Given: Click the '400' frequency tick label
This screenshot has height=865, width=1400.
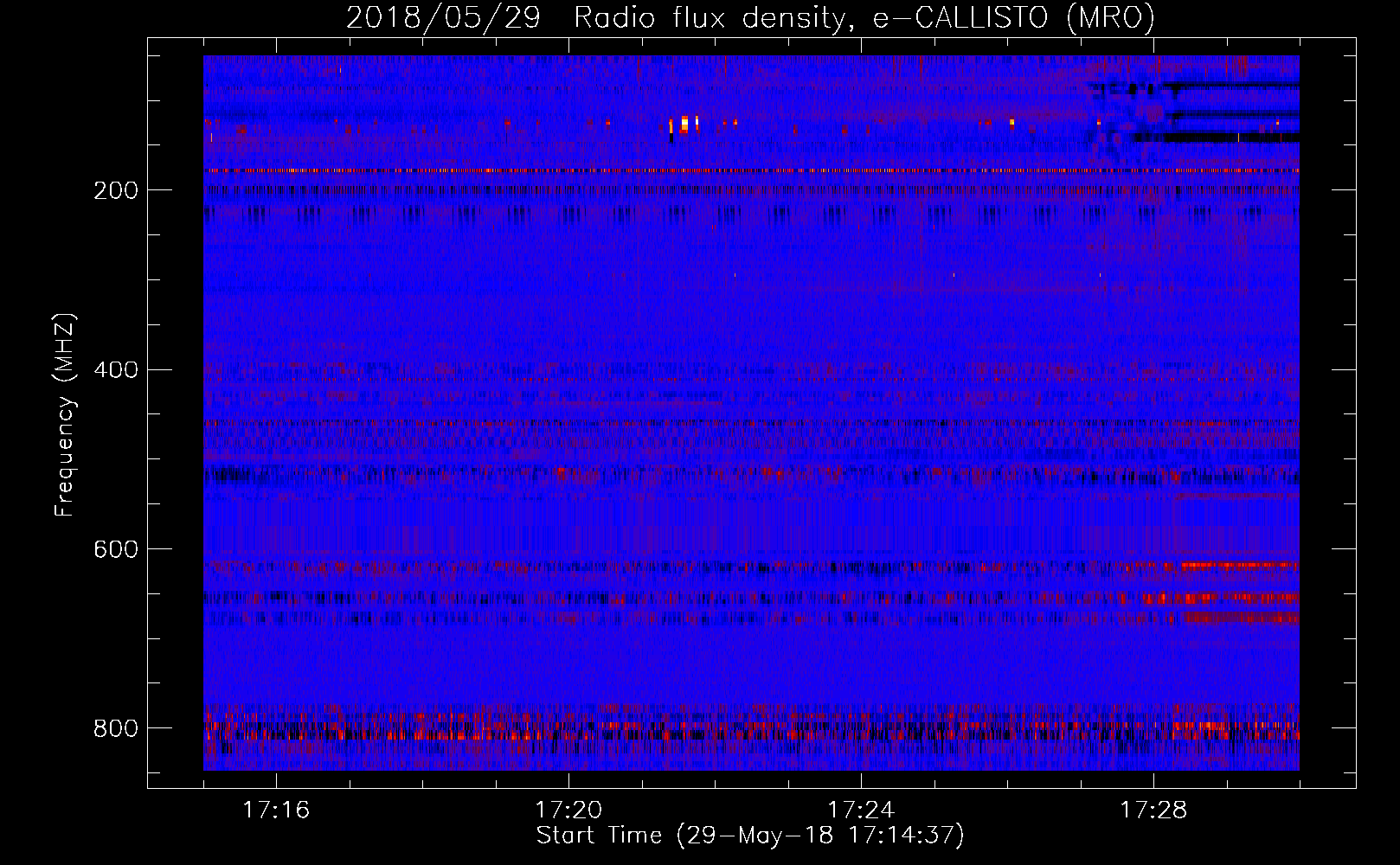Looking at the screenshot, I should point(115,370).
